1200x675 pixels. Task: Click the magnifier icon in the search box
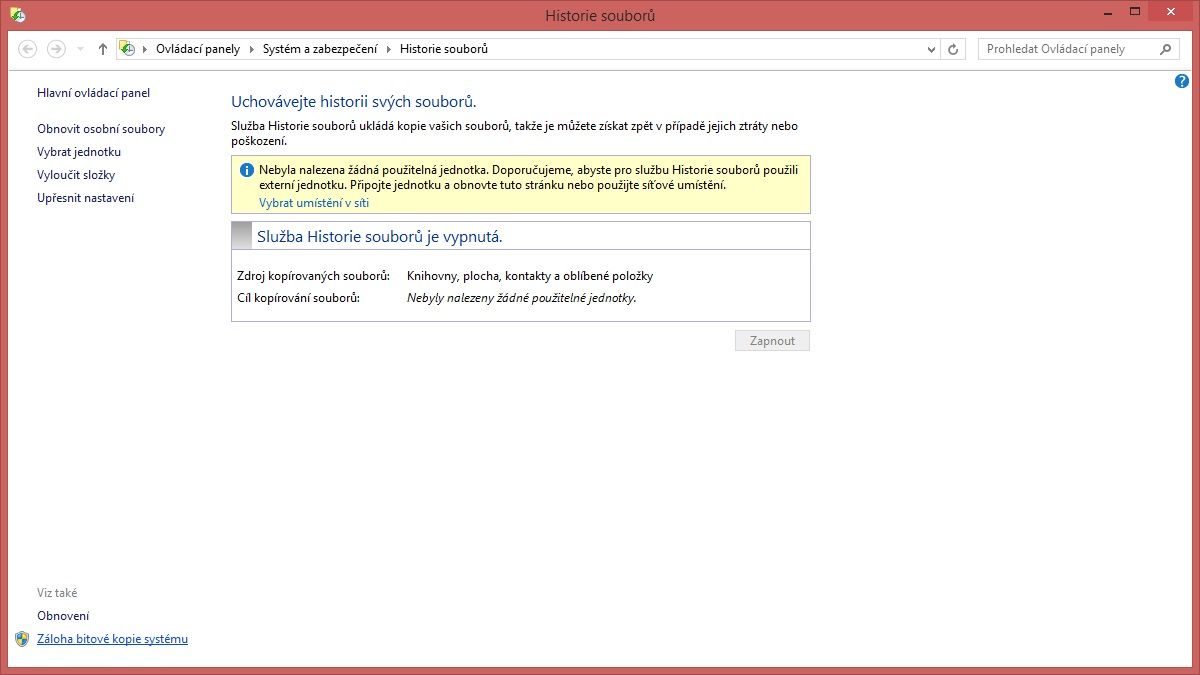point(1165,49)
